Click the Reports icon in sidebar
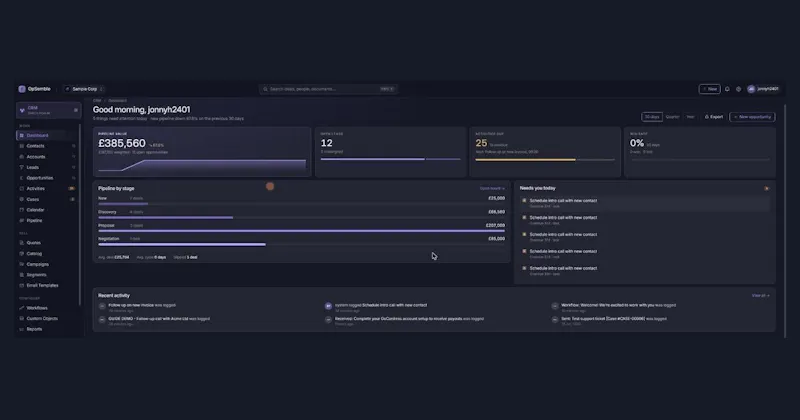 click(x=21, y=329)
